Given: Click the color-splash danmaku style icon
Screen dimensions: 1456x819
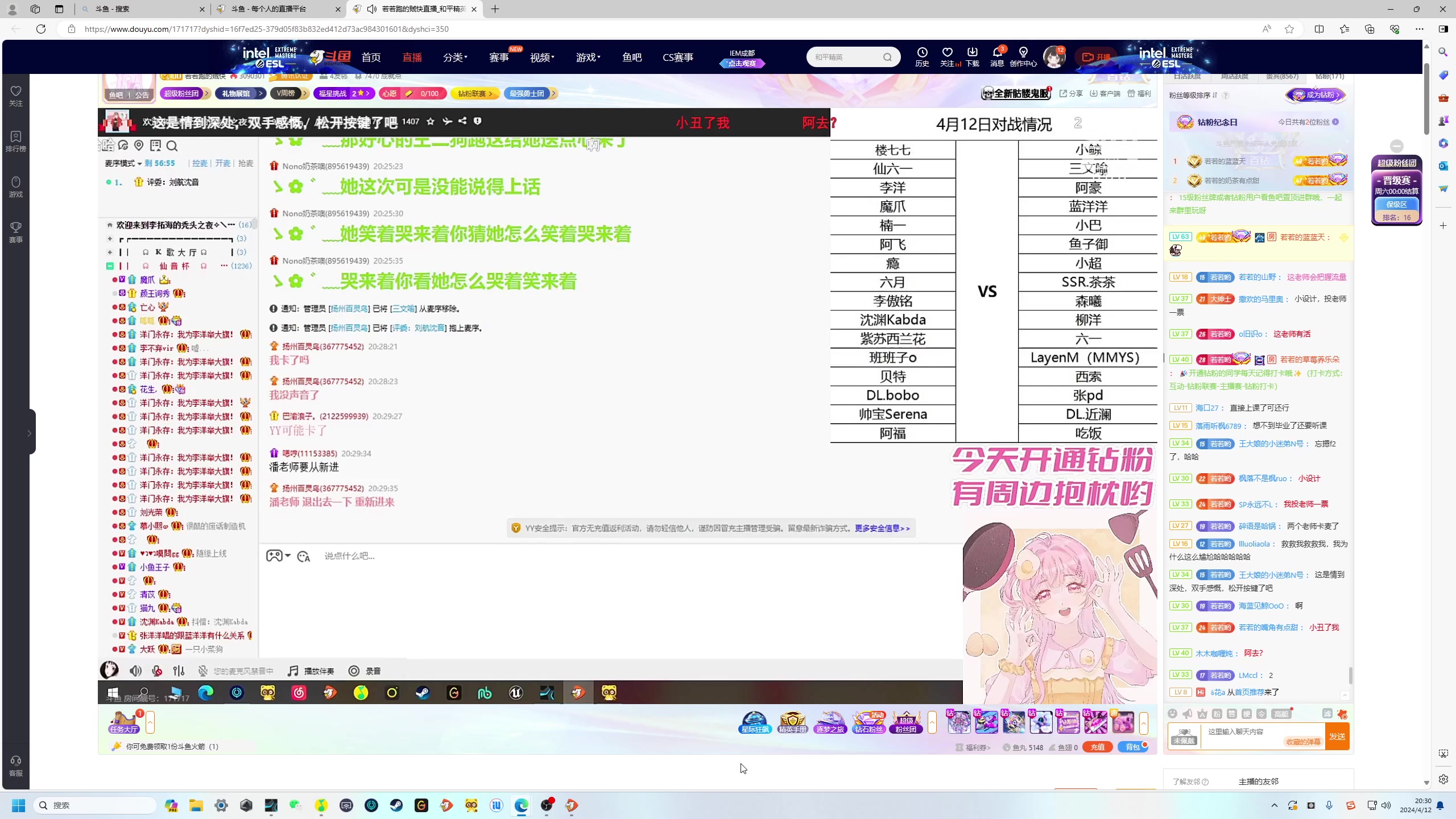Looking at the screenshot, I should click(x=1342, y=714).
